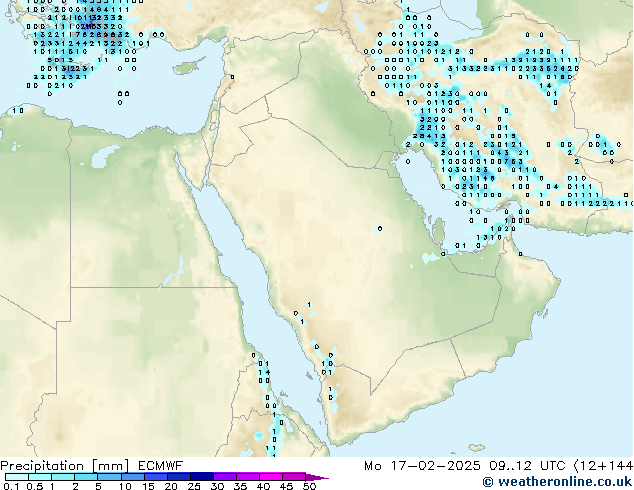Select the 35–40 mm legend swatch
This screenshot has width=634, height=490.
click(x=248, y=477)
